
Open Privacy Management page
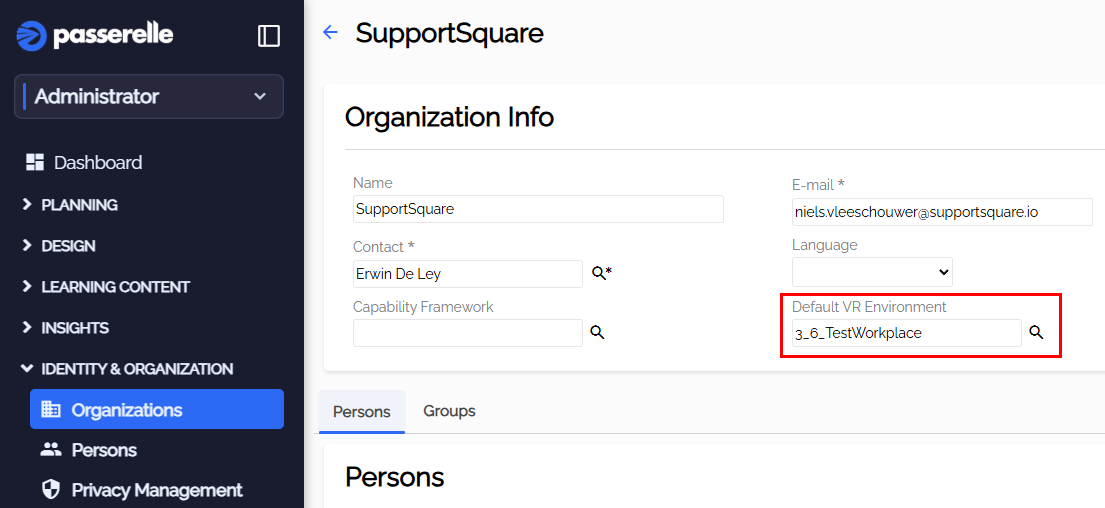click(x=156, y=490)
